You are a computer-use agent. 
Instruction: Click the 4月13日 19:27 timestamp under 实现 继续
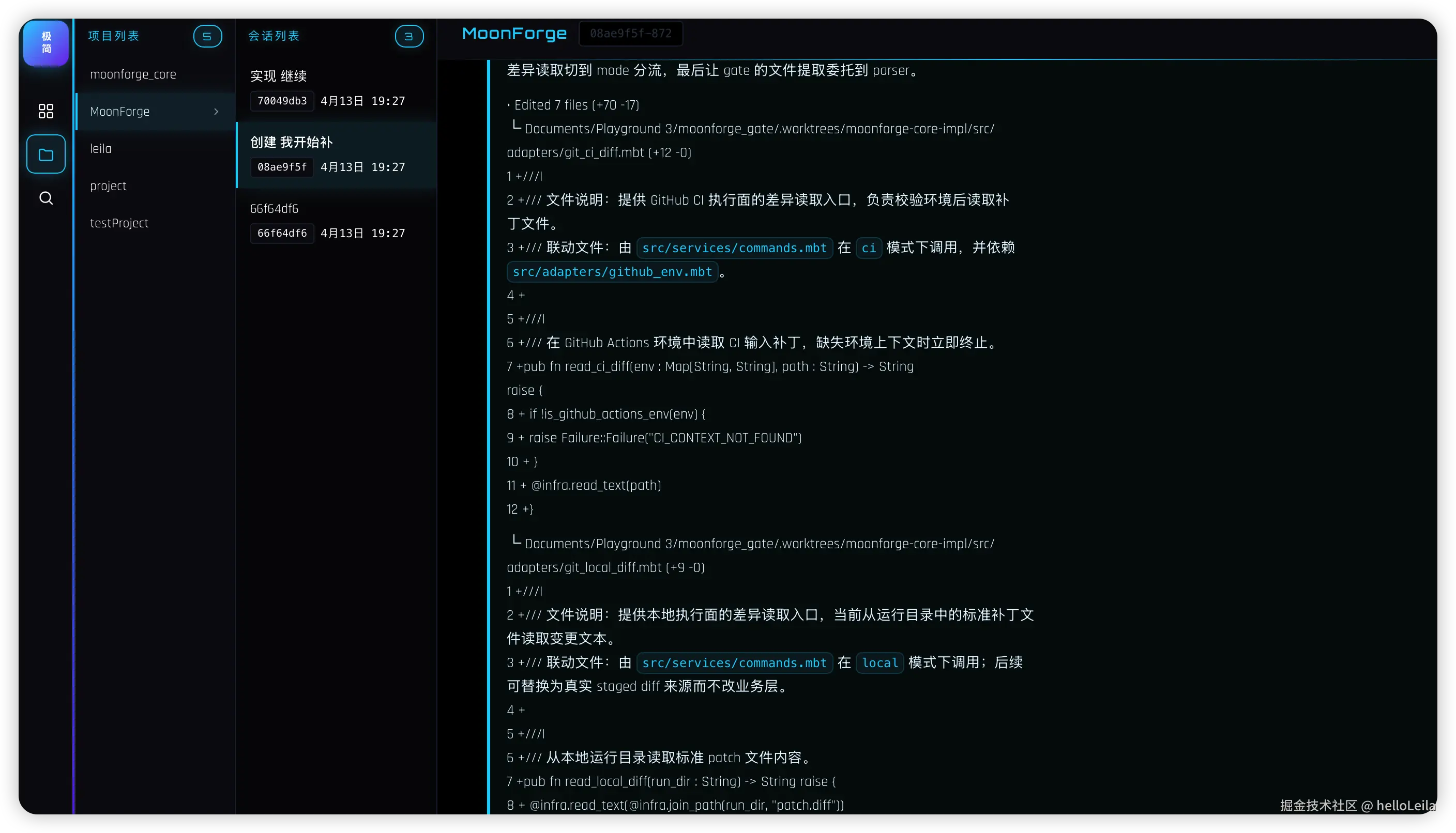[x=363, y=101]
